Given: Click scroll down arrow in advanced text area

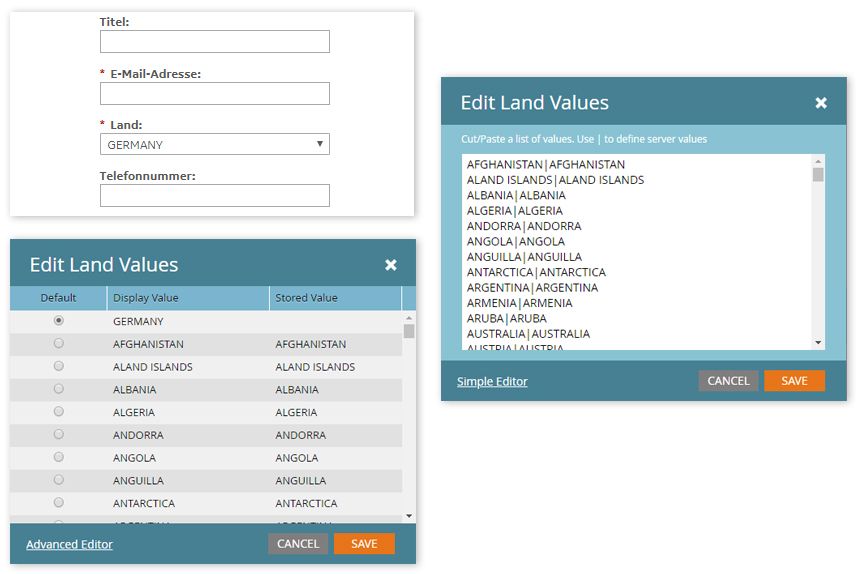Looking at the screenshot, I should coord(818,343).
